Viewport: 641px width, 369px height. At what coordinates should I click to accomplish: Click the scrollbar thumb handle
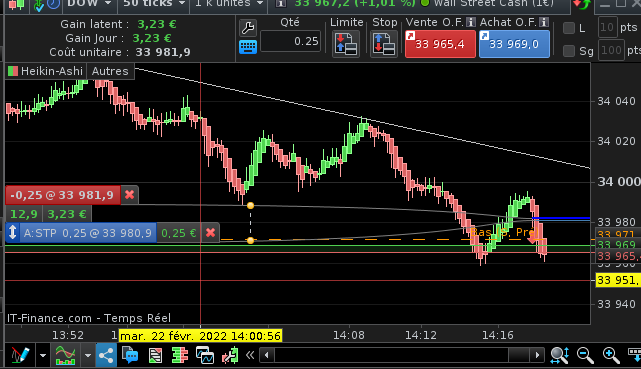tap(519, 355)
